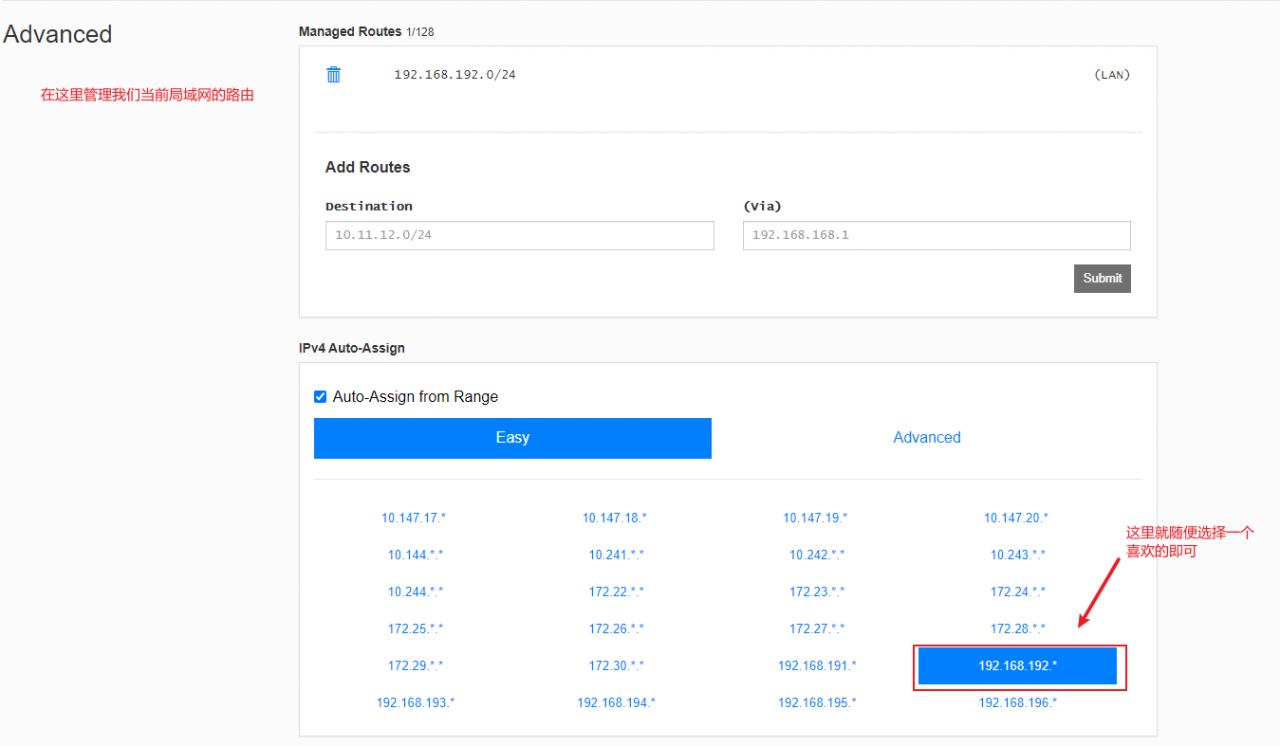Select the 10.242.*.* range
Screen dimensions: 1280x746
(816, 555)
